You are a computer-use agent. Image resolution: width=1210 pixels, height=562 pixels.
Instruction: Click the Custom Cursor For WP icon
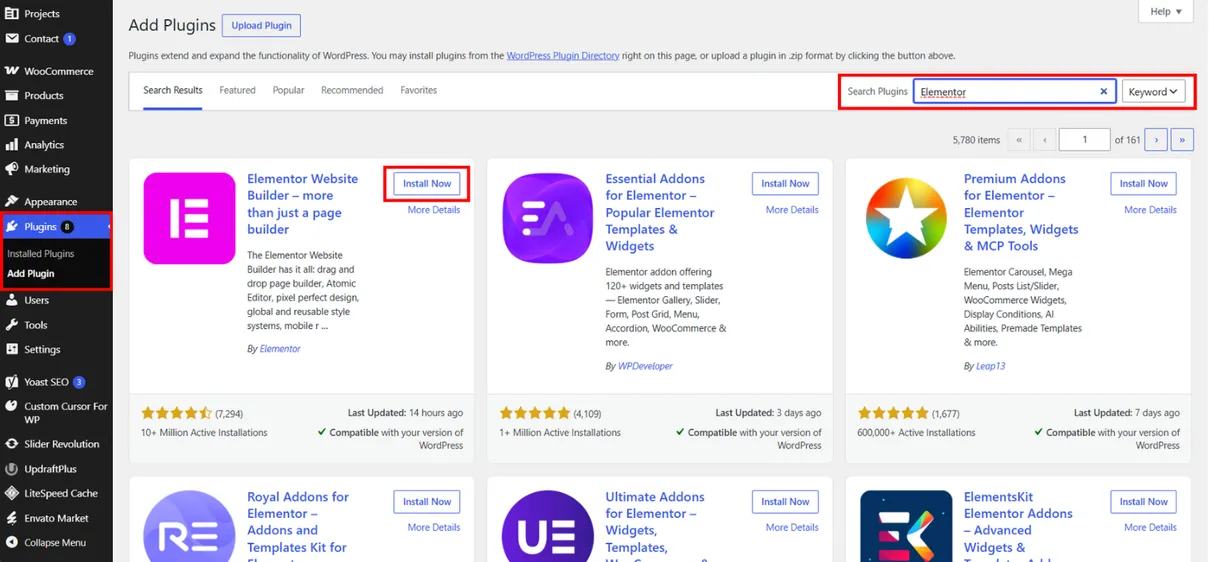(x=12, y=407)
